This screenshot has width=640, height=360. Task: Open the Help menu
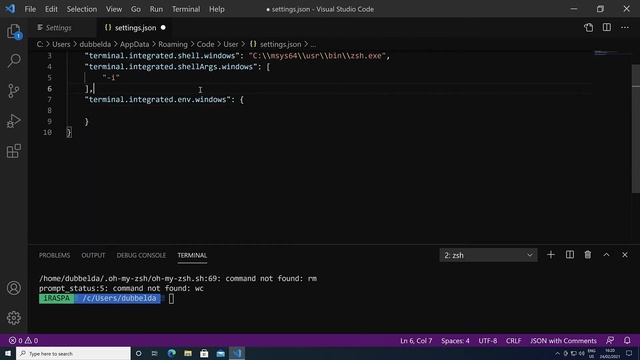pyautogui.click(x=217, y=9)
